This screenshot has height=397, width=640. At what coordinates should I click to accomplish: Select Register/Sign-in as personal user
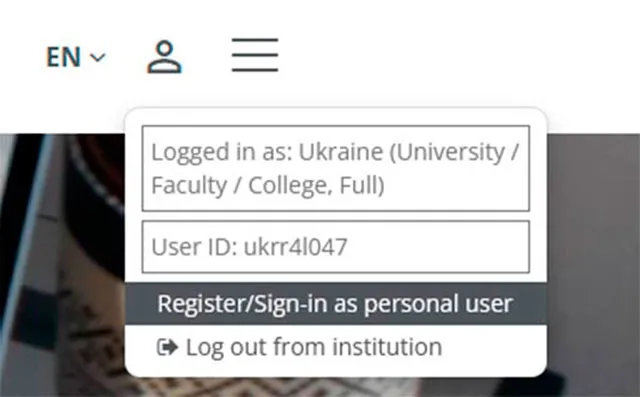click(x=336, y=304)
